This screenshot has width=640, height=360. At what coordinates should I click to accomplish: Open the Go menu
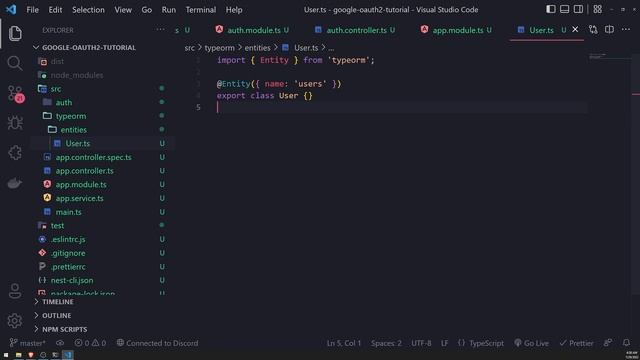tap(147, 9)
